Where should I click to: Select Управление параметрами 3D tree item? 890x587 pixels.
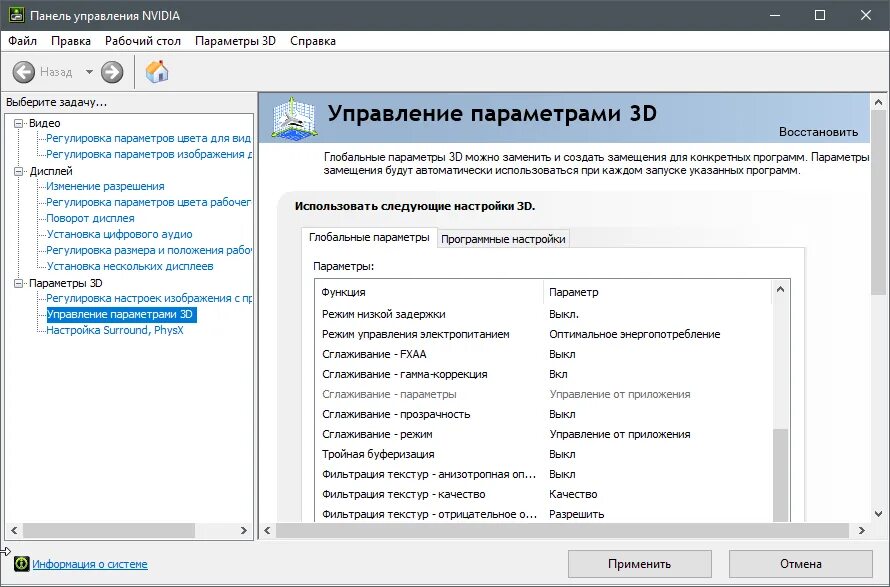[x=121, y=314]
